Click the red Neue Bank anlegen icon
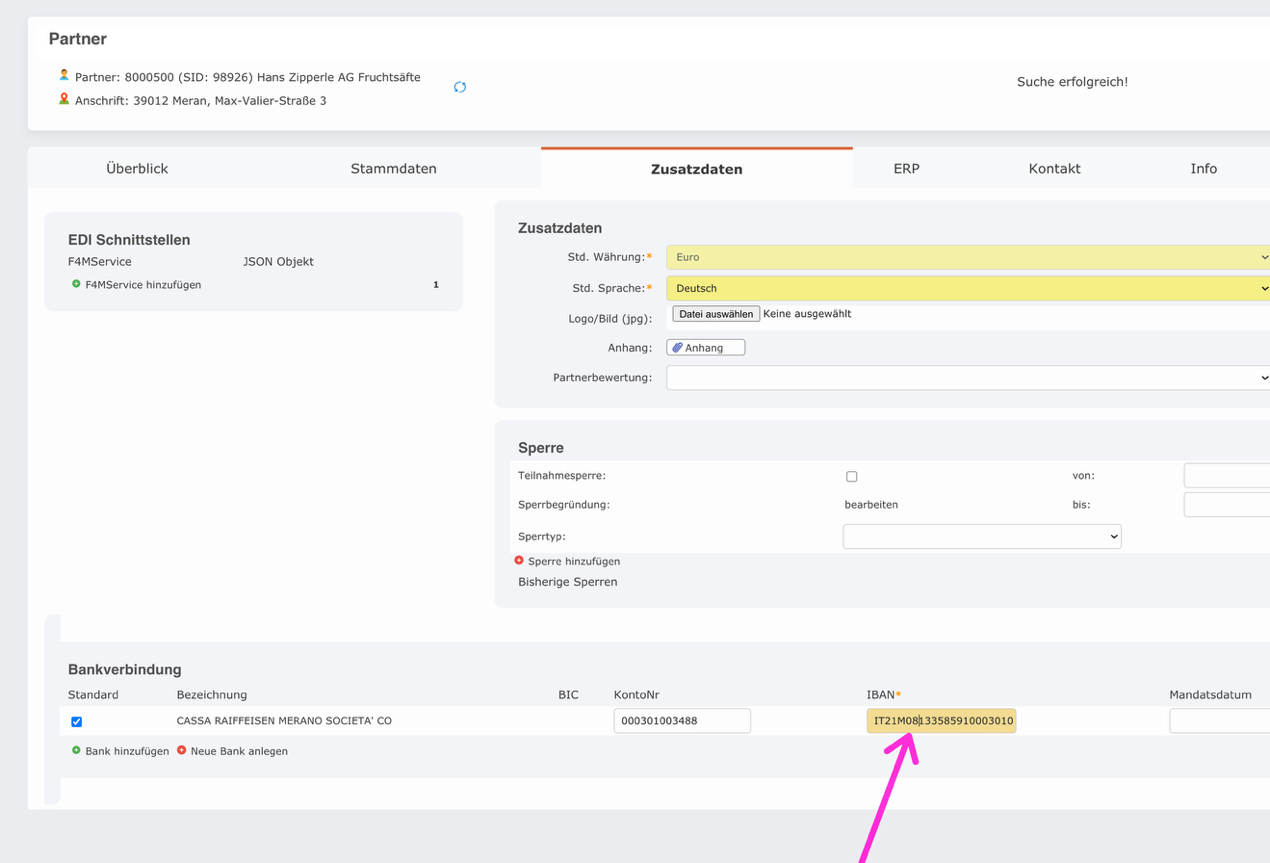 (x=182, y=750)
